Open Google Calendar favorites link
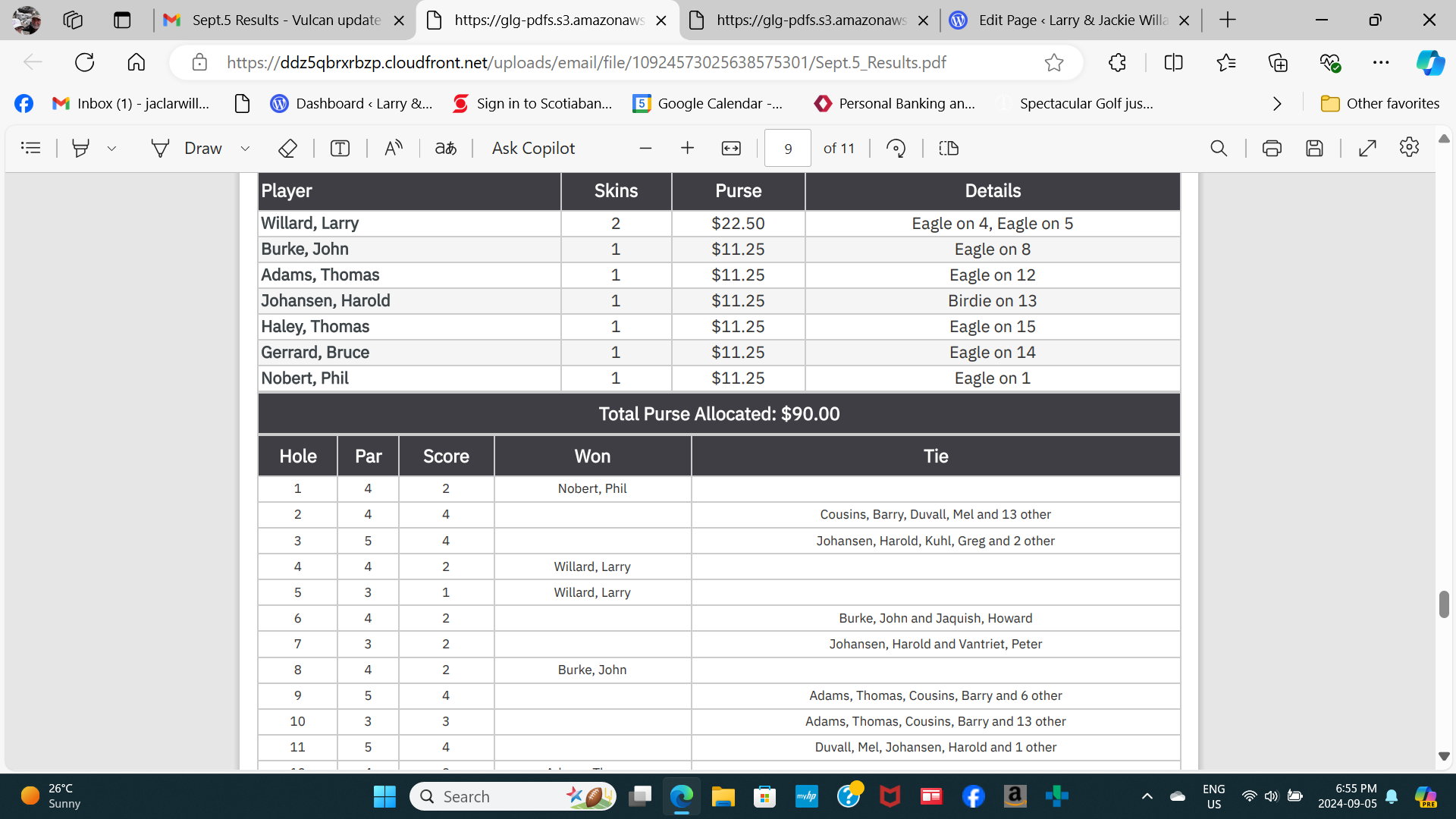Screen dimensions: 1456x819 click(x=707, y=104)
